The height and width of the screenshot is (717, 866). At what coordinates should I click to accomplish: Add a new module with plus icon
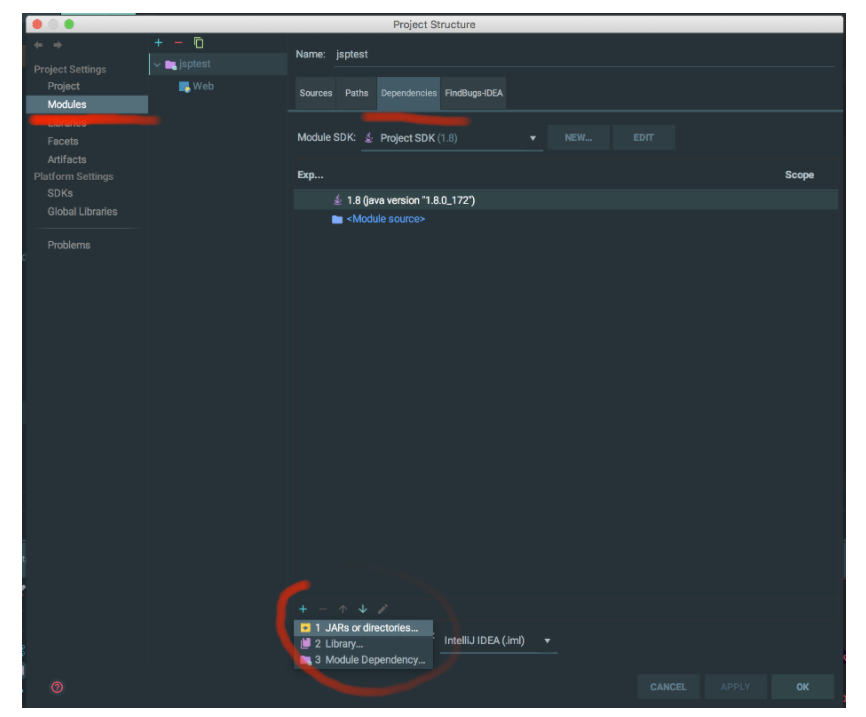(x=159, y=43)
